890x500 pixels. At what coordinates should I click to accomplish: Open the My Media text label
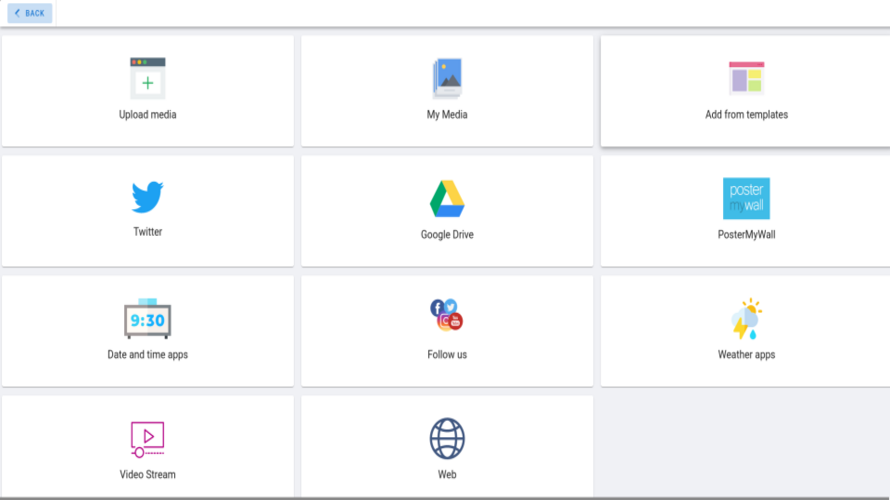coord(447,115)
